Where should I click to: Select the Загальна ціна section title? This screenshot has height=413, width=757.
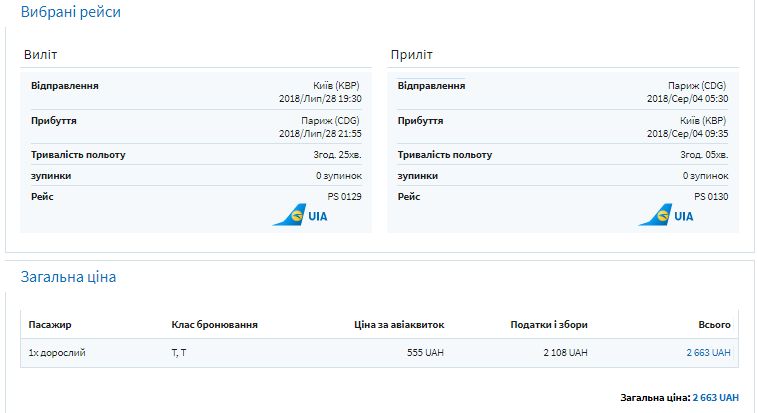point(68,277)
